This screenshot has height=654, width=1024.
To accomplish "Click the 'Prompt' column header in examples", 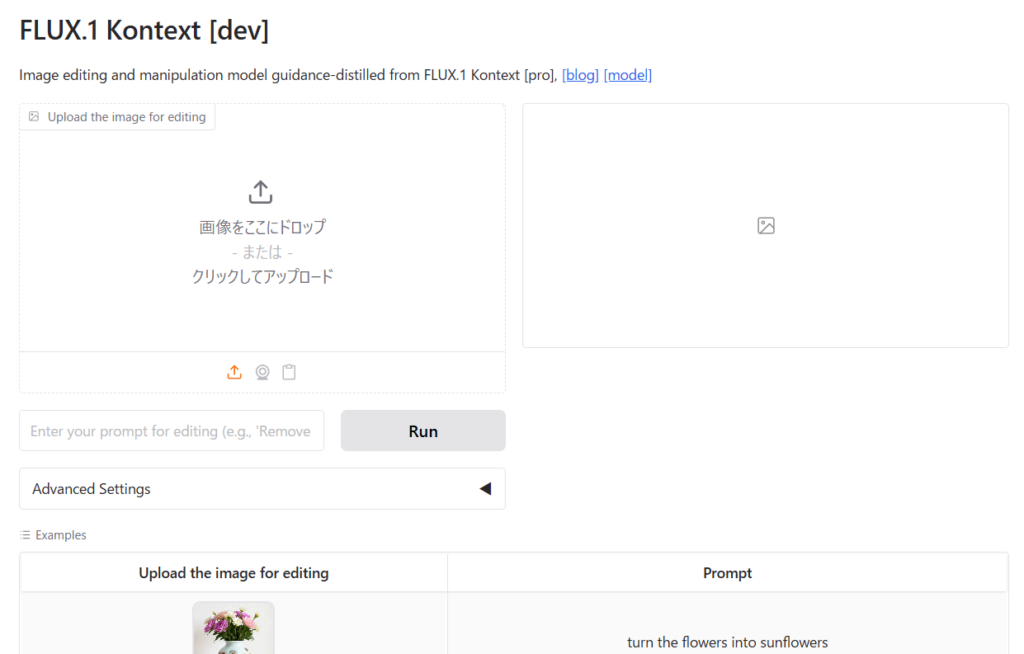I will pyautogui.click(x=727, y=573).
